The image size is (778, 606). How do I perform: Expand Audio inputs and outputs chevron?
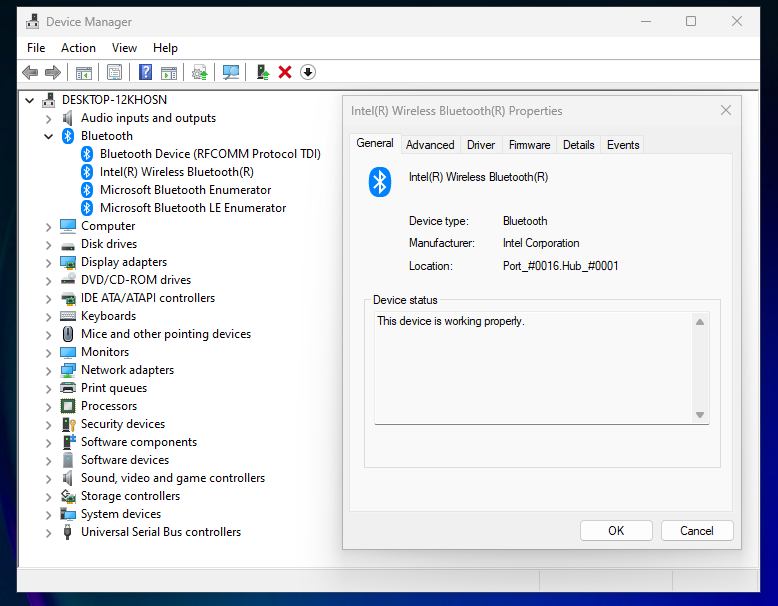(49, 119)
